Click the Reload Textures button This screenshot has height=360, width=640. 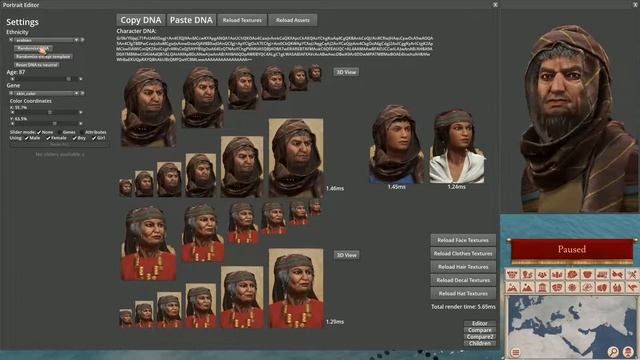[242, 20]
